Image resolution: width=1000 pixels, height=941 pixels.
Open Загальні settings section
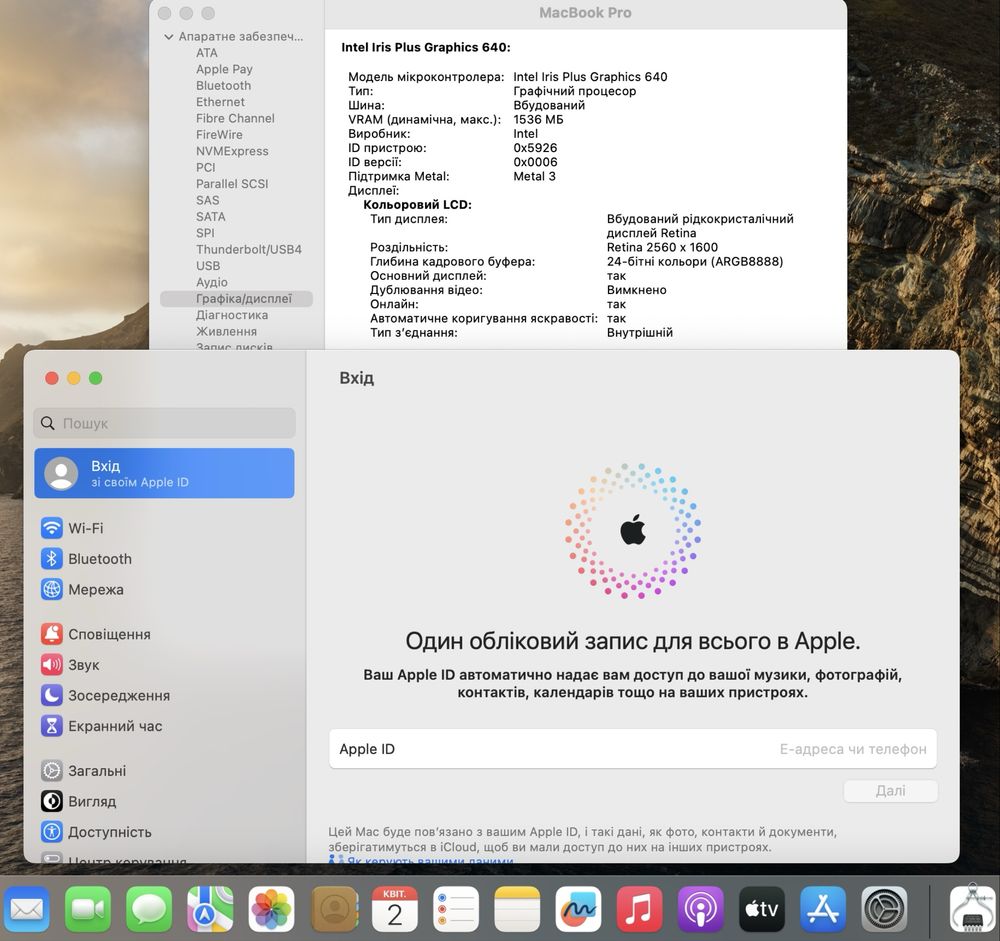[x=164, y=770]
